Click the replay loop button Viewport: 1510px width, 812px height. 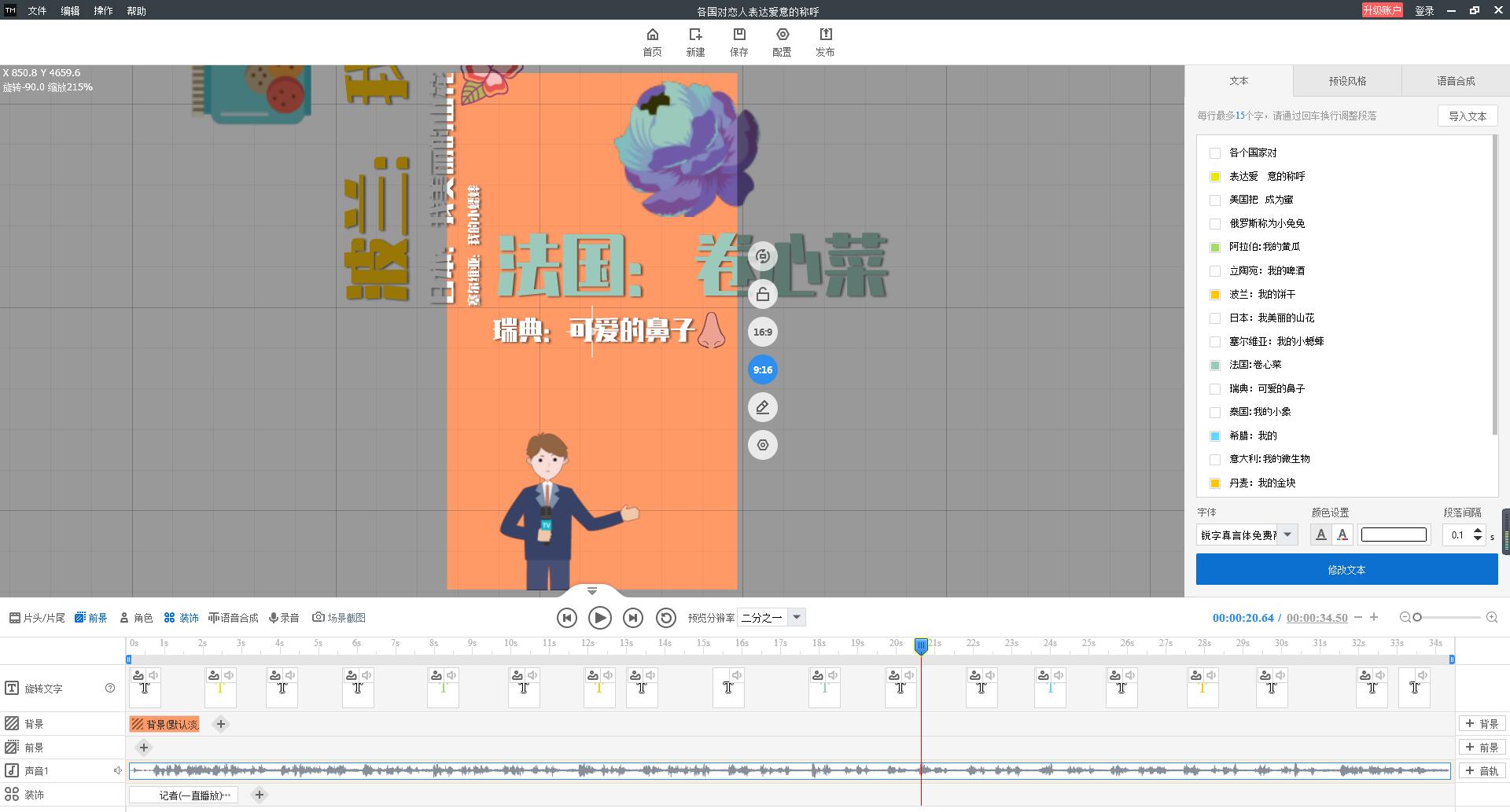coord(665,618)
